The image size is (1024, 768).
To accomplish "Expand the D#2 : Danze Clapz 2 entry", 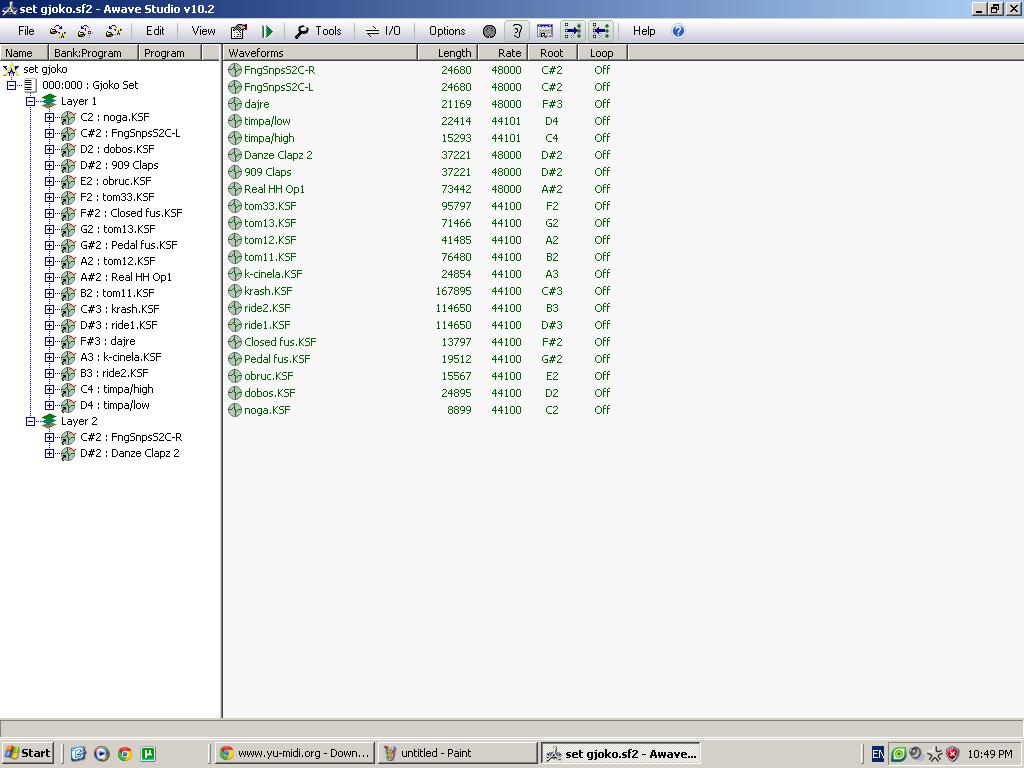I will pos(49,453).
